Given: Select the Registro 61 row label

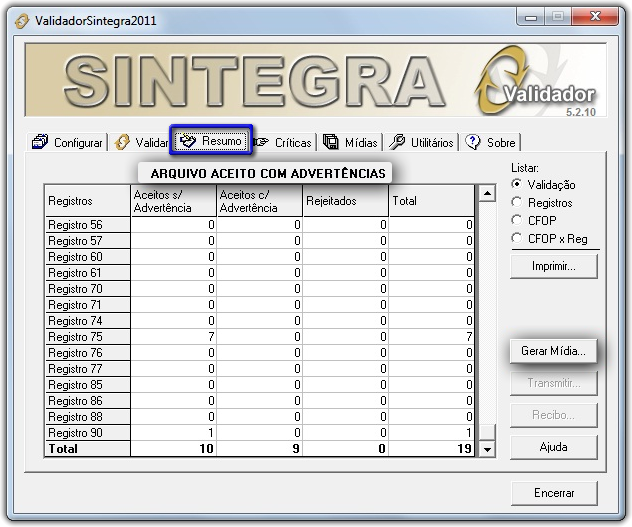Looking at the screenshot, I should pos(87,273).
